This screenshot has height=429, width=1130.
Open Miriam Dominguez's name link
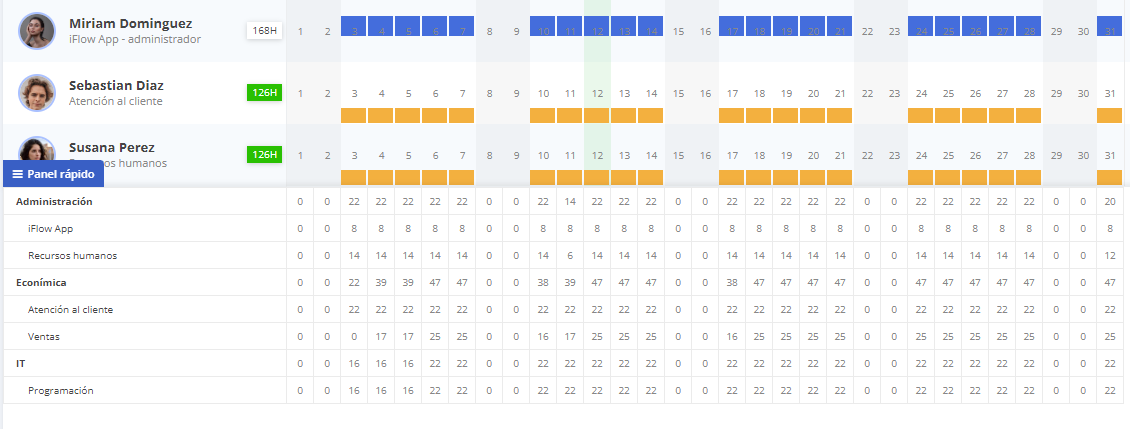[130, 24]
